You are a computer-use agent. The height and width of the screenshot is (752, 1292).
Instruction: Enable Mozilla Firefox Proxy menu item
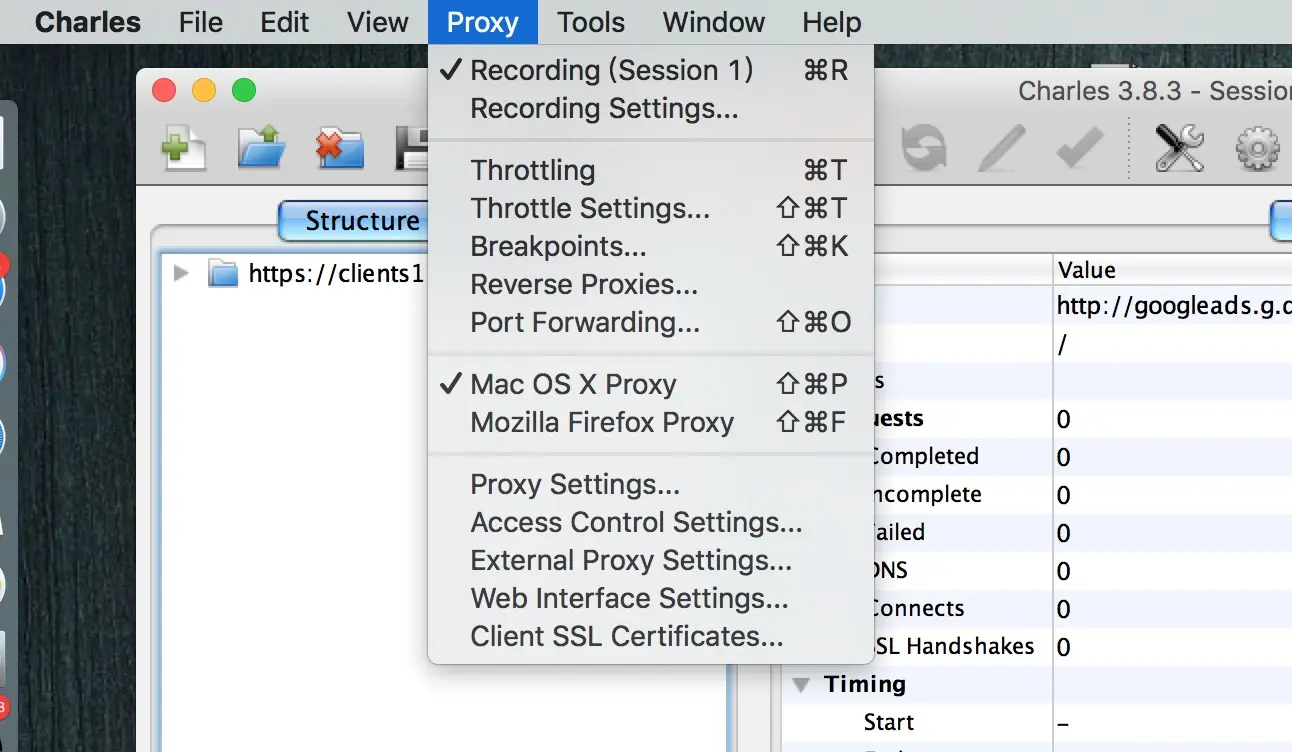click(x=650, y=422)
